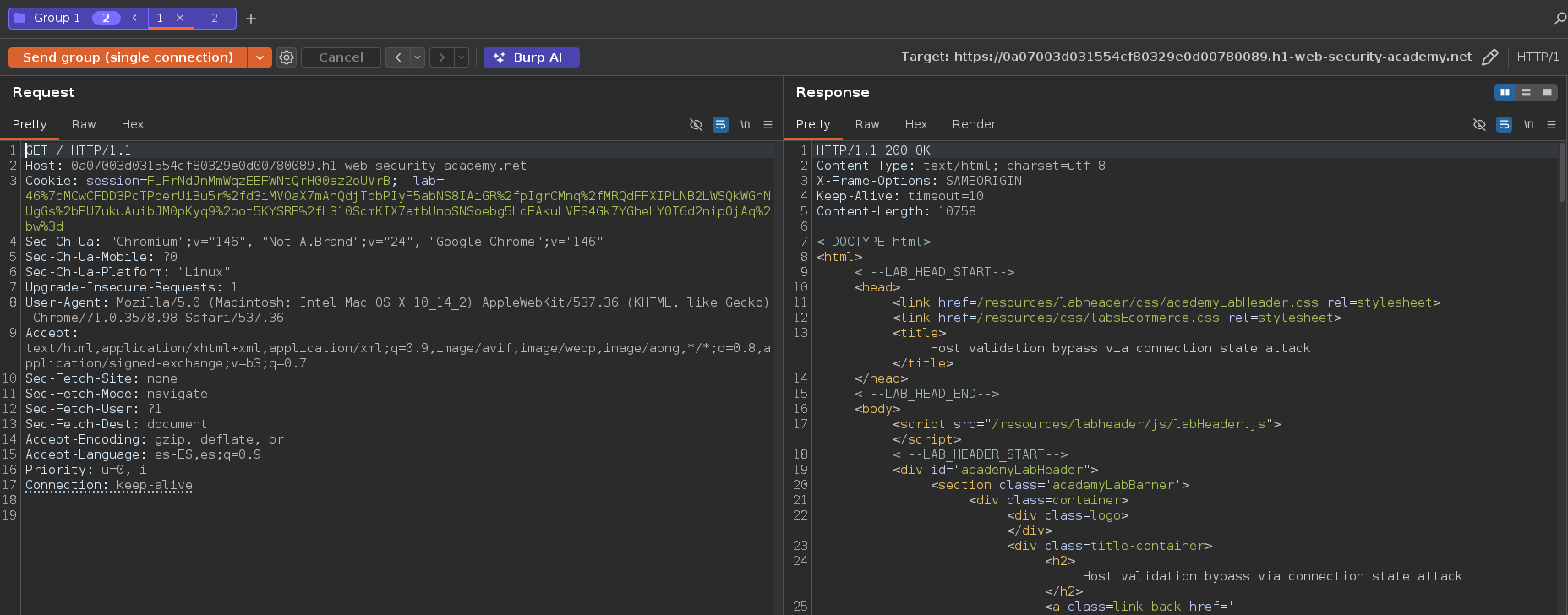Select side-by-side layout icon
The height and width of the screenshot is (615, 1568).
pos(1505,92)
